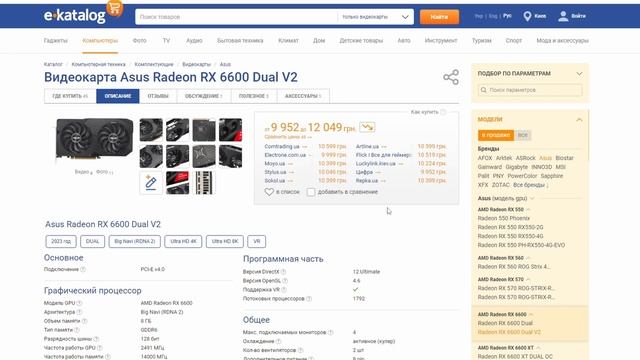Viewport: 640px width, 360px height.
Task: Click the help icon next to Объем памяти
Action: pos(84,321)
